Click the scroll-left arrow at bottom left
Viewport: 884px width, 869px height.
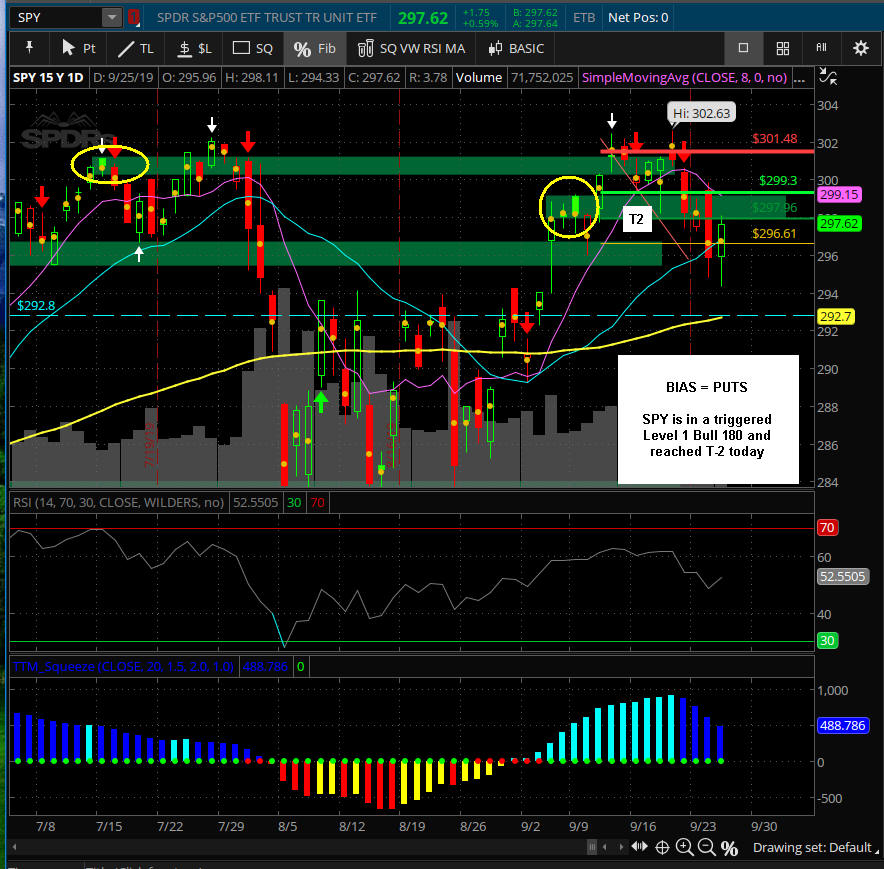(x=14, y=846)
